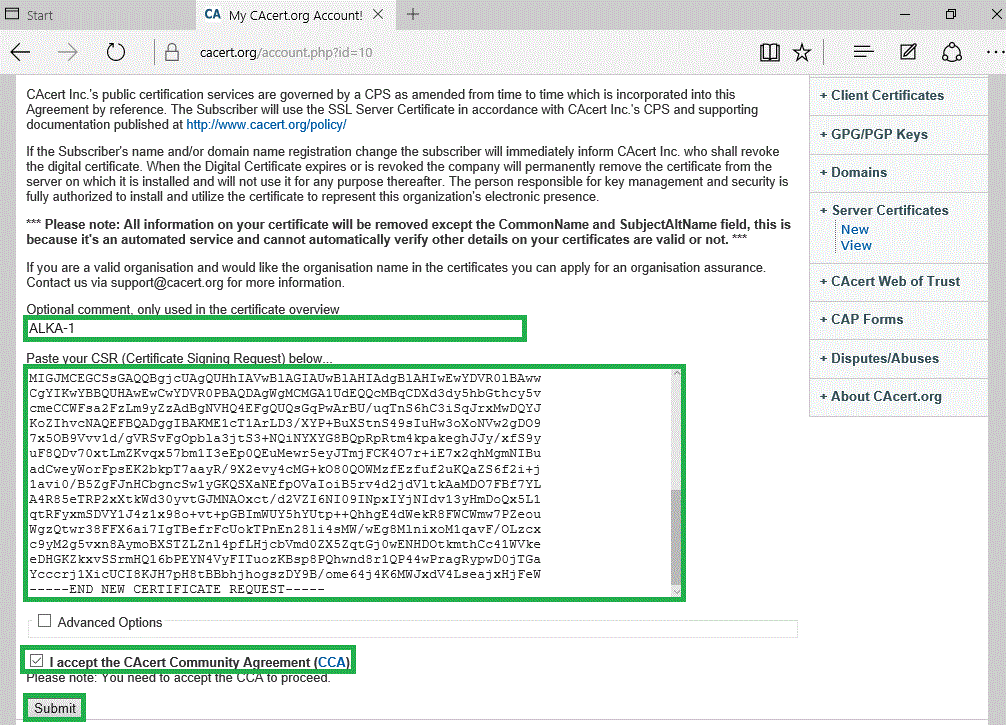1006x725 pixels.
Task: Expand Client Certificates sidebar section
Action: (887, 96)
